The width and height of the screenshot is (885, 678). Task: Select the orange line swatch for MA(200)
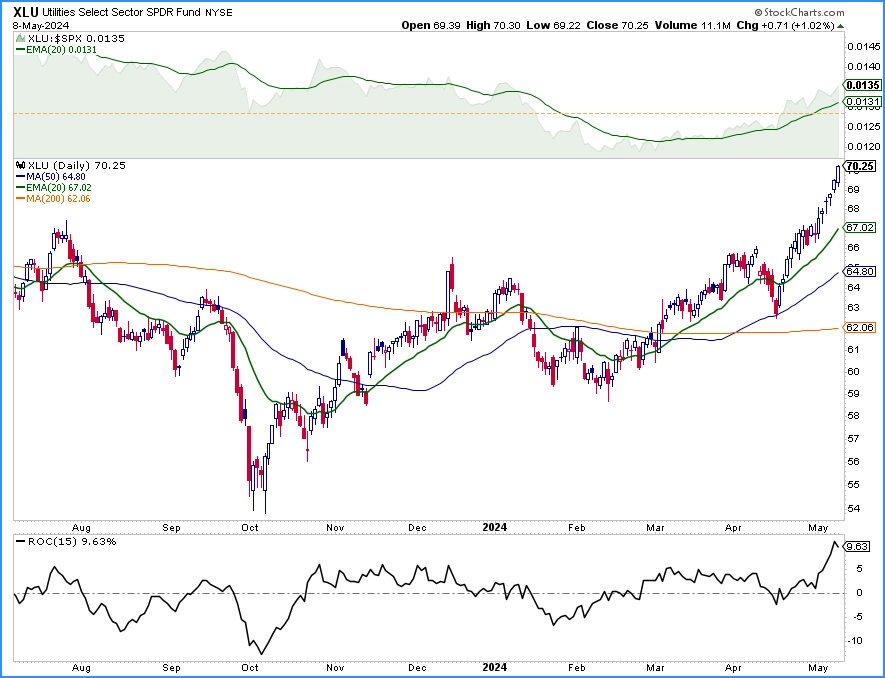click(x=20, y=199)
